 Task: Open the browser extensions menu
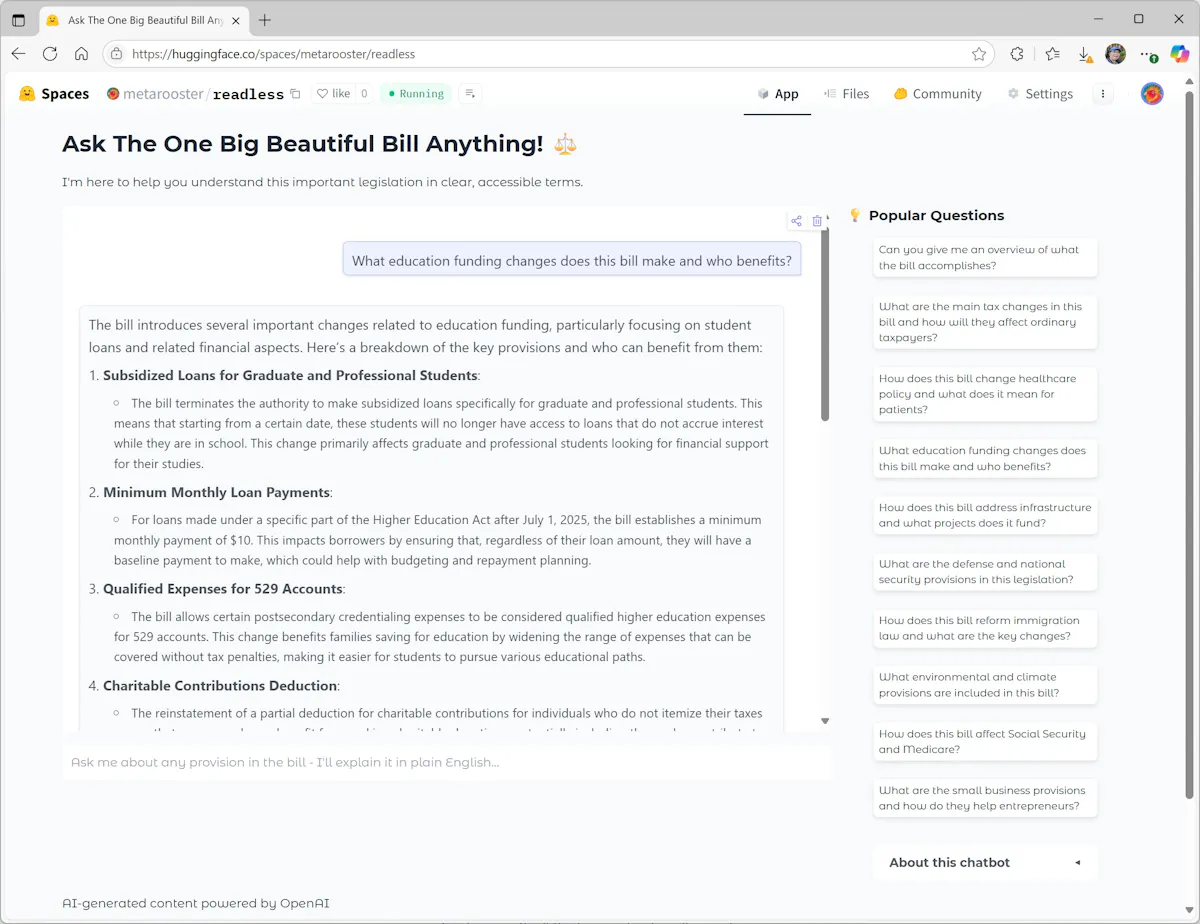click(x=1017, y=54)
